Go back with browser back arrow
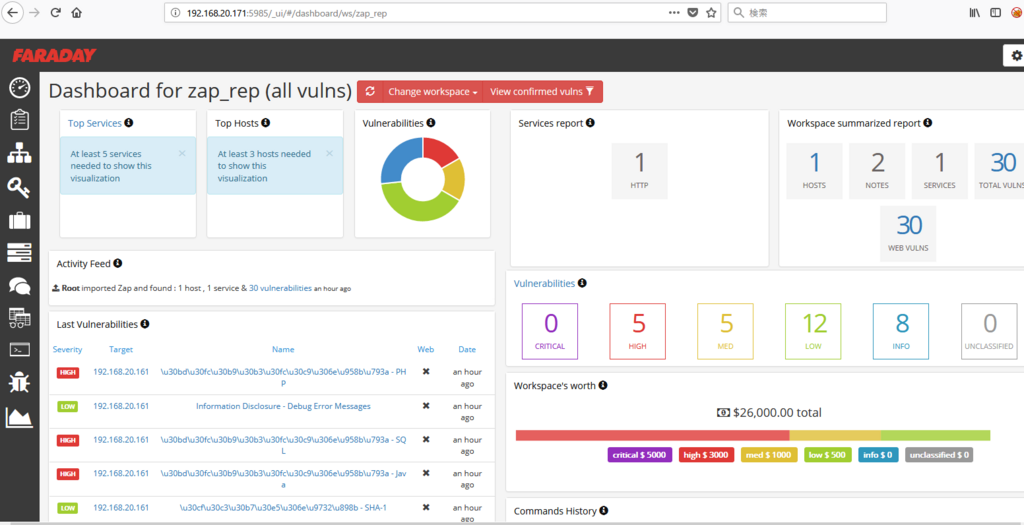This screenshot has width=1024, height=525. pos(12,12)
